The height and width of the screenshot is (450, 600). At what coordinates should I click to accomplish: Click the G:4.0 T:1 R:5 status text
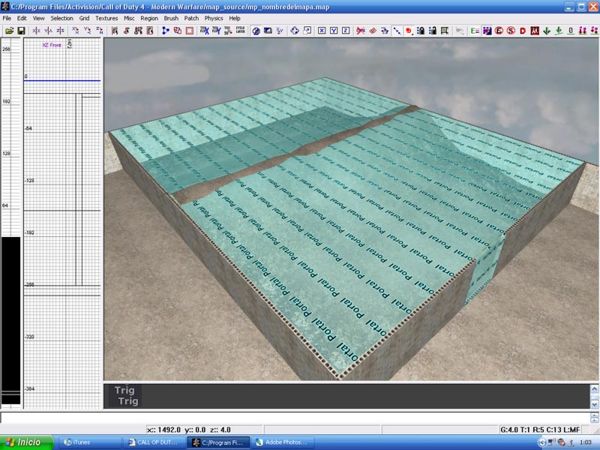coord(540,430)
